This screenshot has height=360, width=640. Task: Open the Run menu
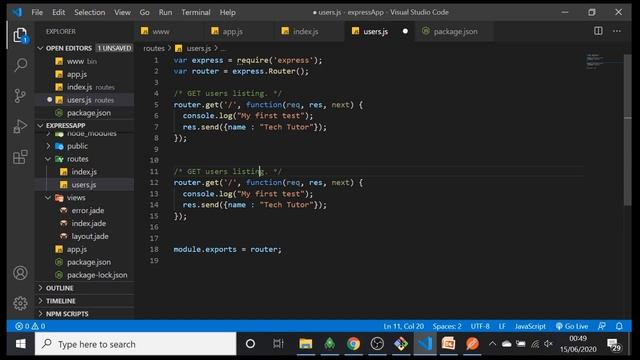[165, 12]
